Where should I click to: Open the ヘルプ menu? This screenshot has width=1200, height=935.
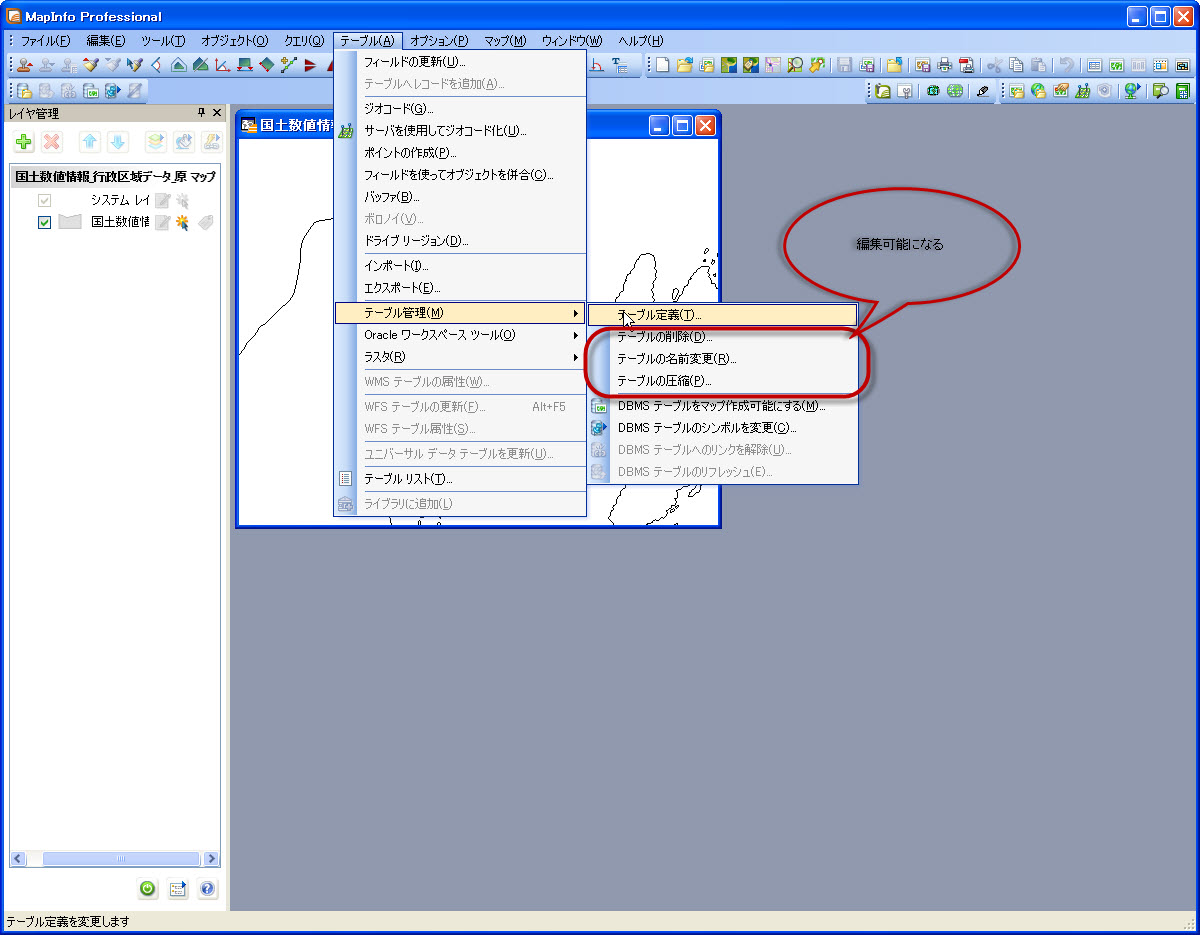640,41
